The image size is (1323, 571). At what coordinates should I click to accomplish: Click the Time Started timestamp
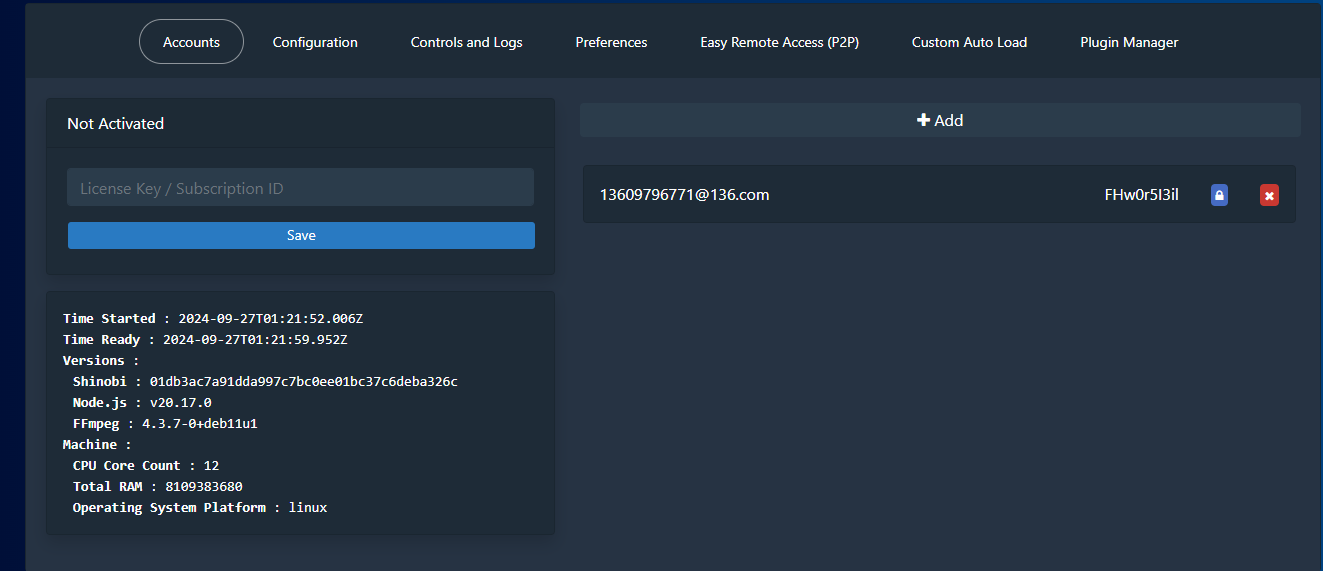(x=270, y=318)
